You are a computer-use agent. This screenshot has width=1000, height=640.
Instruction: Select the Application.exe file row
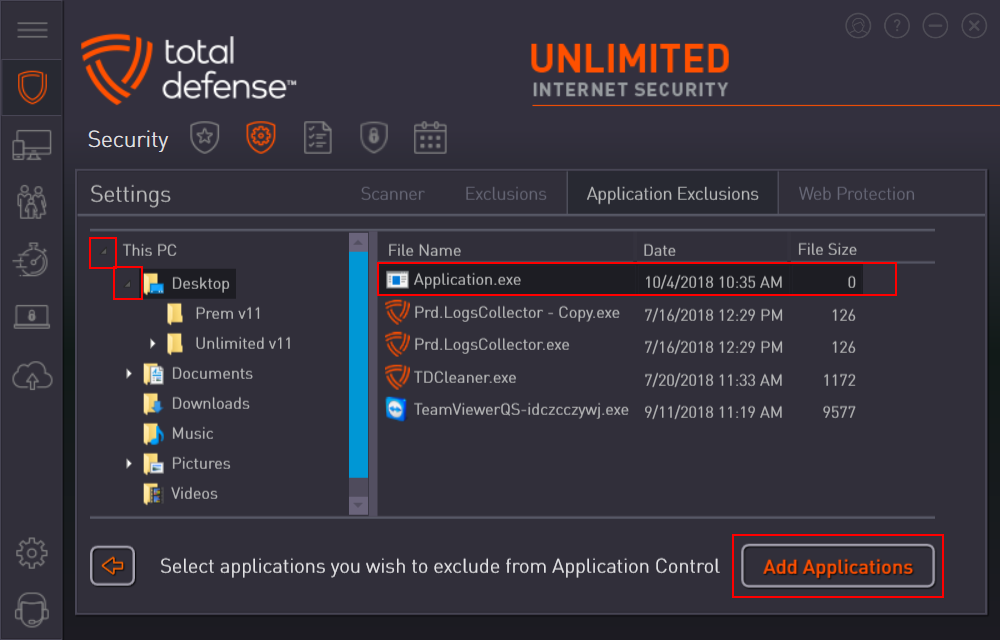pos(622,280)
